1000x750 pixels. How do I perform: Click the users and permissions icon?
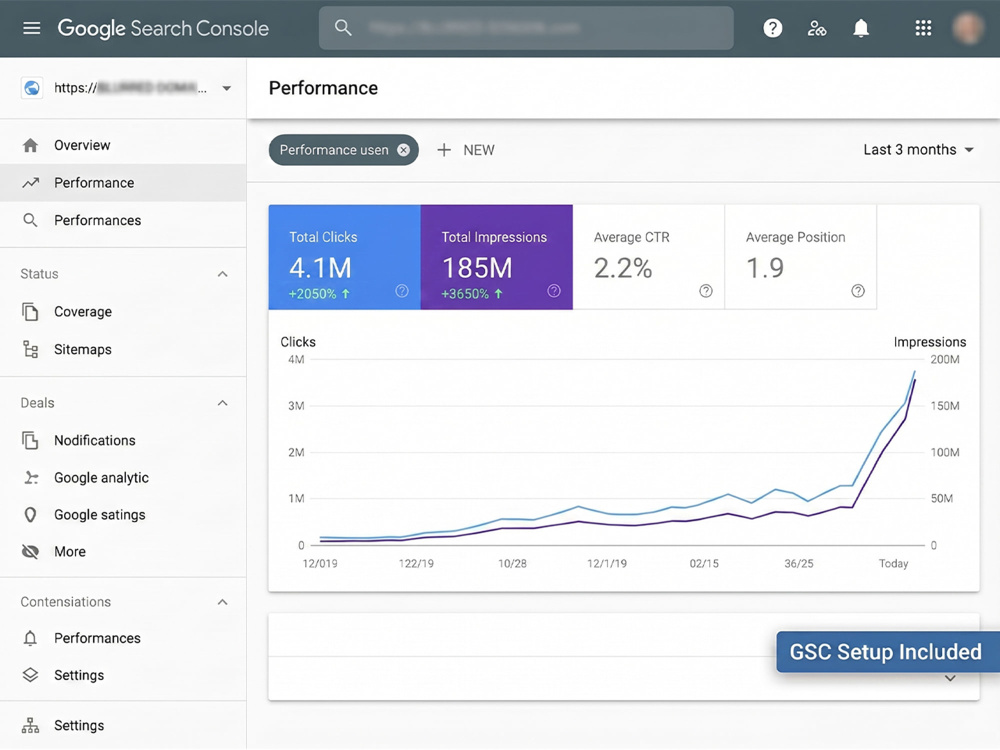click(x=816, y=28)
